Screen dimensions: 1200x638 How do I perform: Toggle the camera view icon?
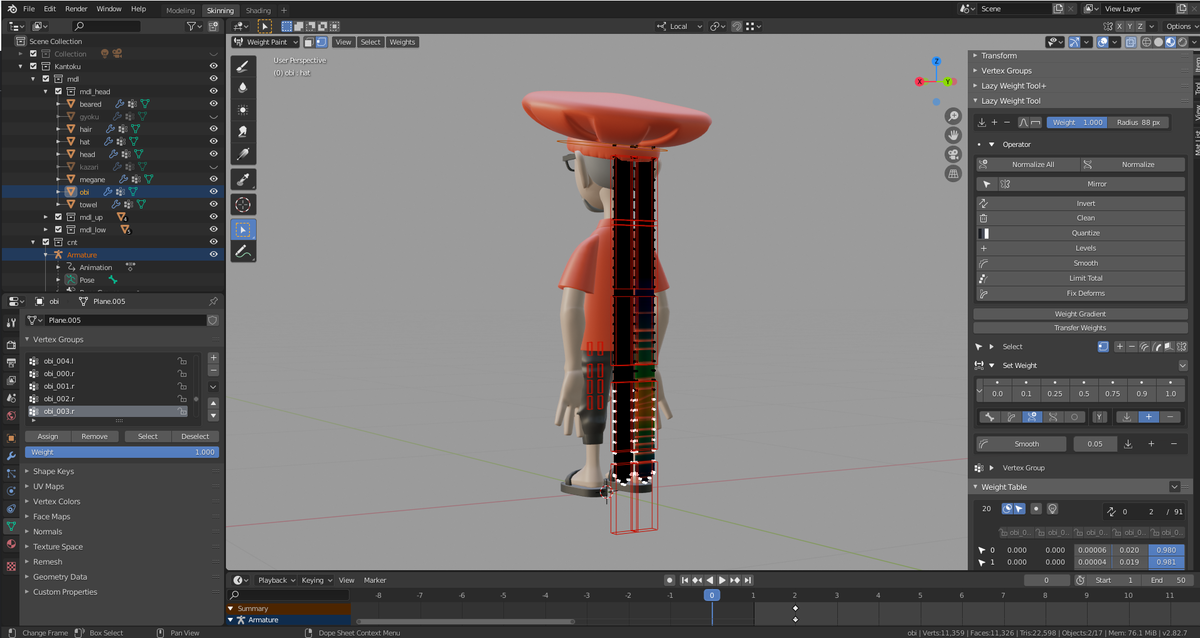click(x=953, y=154)
